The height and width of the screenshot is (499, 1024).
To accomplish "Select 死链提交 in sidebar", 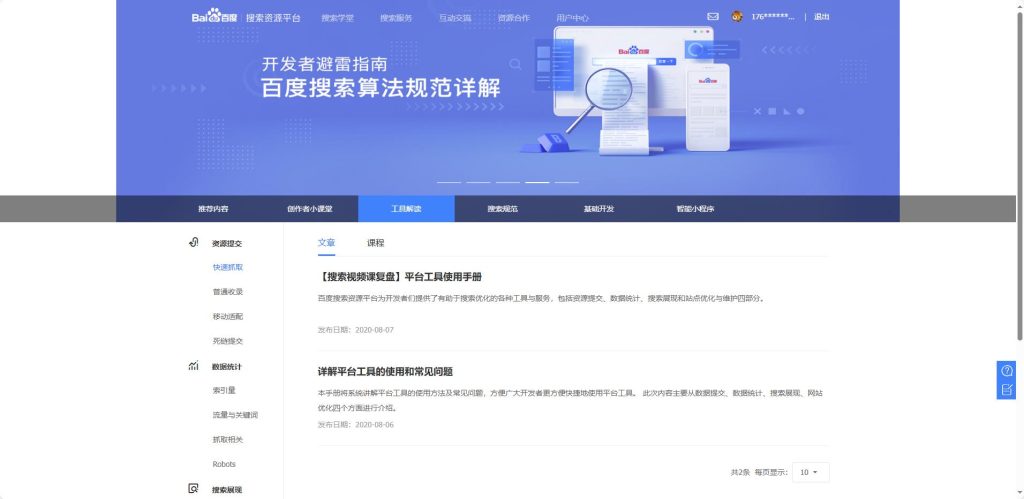I will tap(227, 341).
